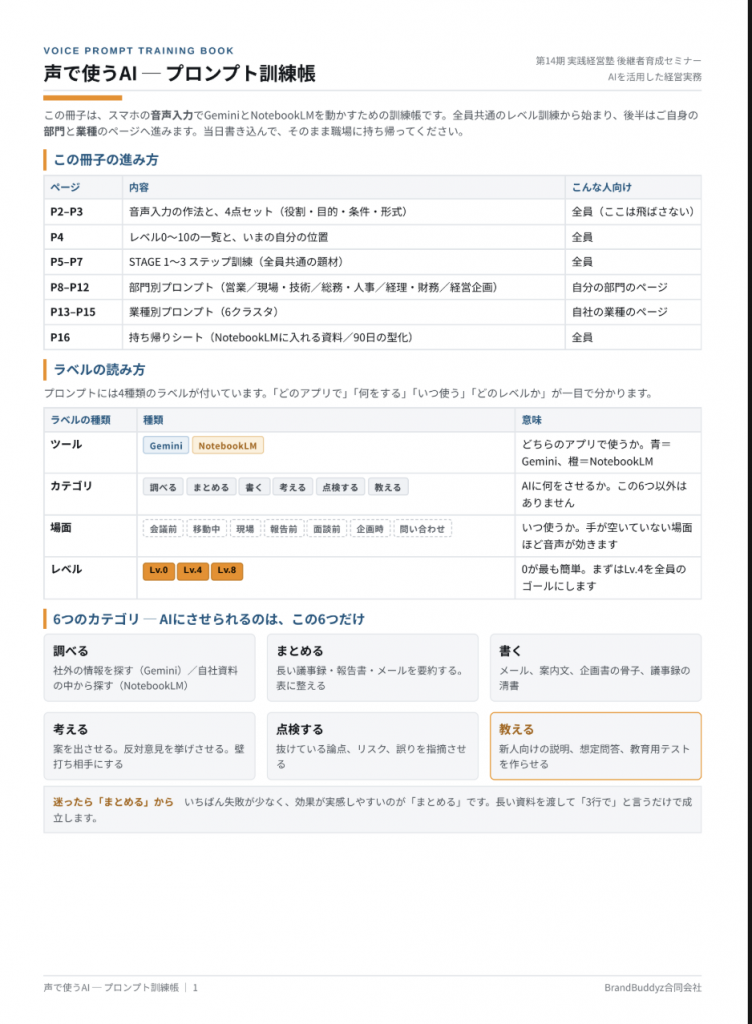752x1024 pixels.
Task: Click the orange NotebookLM label badge
Action: click(227, 445)
